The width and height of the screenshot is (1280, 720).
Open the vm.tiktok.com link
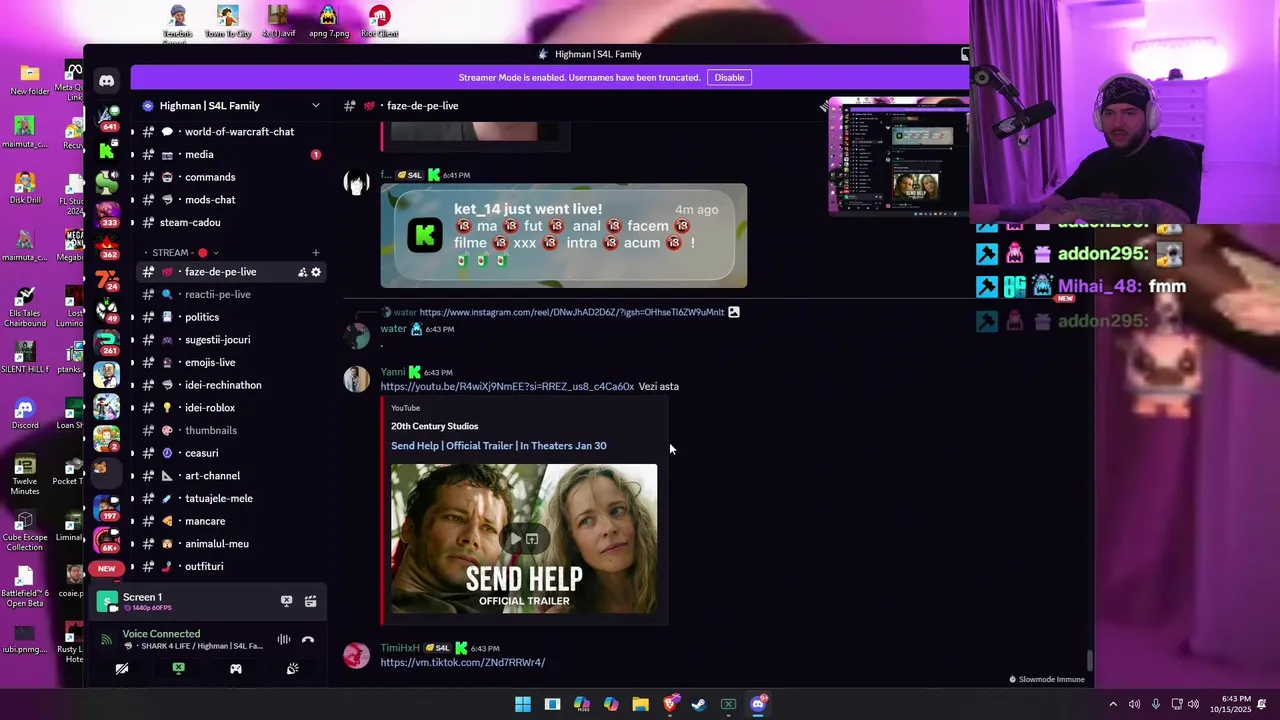click(x=462, y=663)
